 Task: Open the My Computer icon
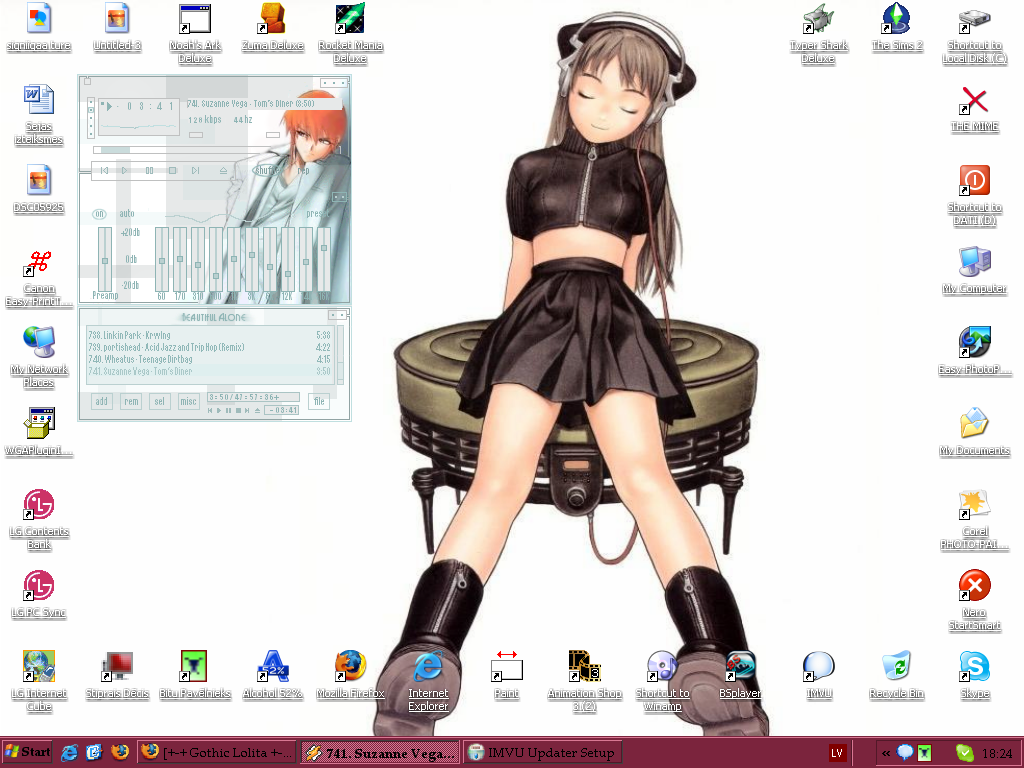coord(974,270)
